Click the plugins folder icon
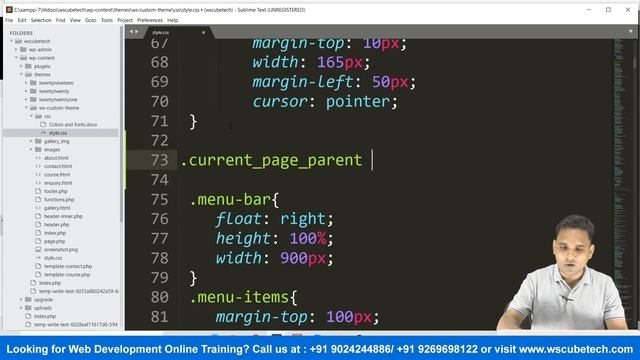This screenshot has width=640, height=360. (x=28, y=66)
